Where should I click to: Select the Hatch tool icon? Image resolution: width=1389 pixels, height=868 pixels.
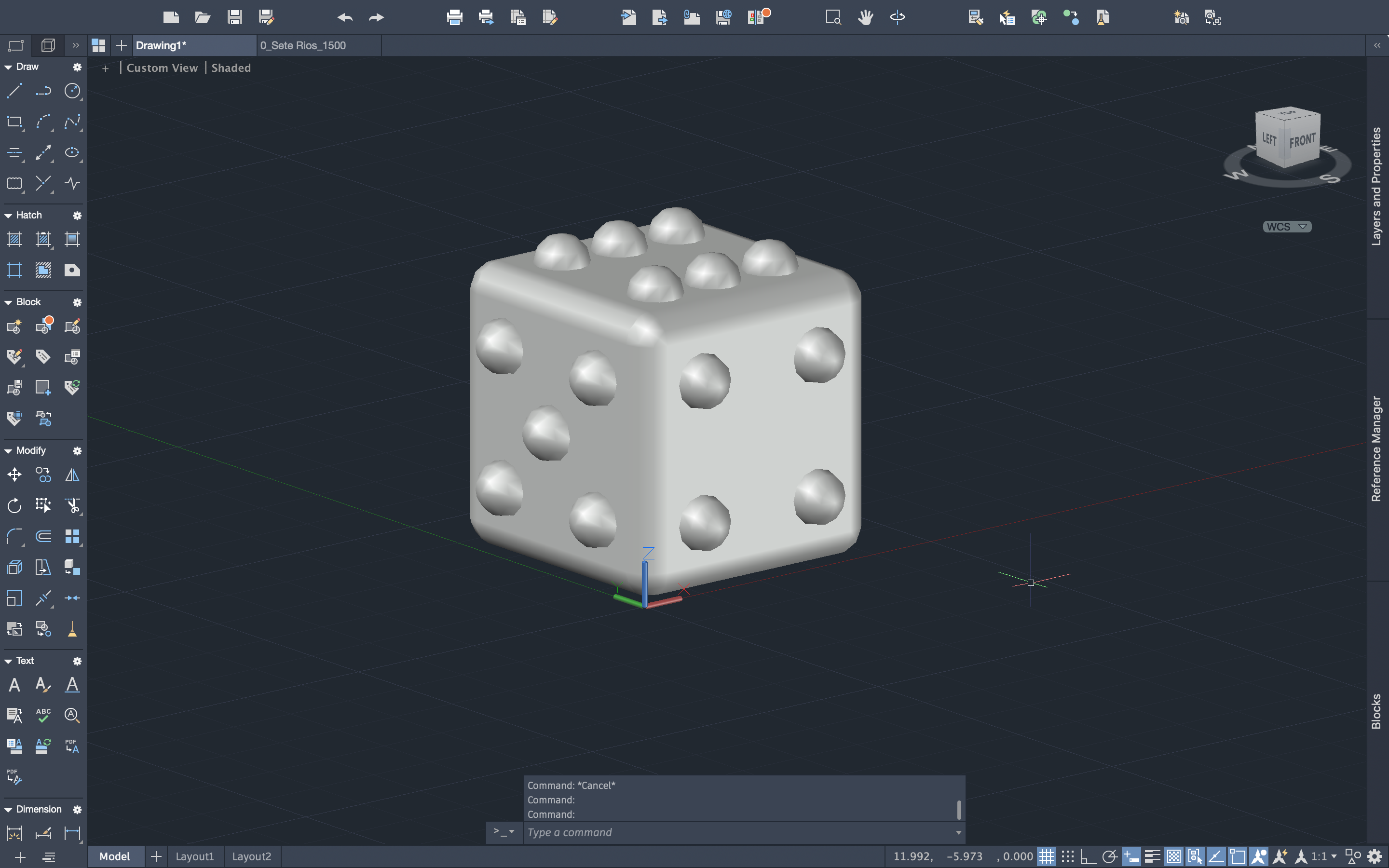pyautogui.click(x=14, y=239)
